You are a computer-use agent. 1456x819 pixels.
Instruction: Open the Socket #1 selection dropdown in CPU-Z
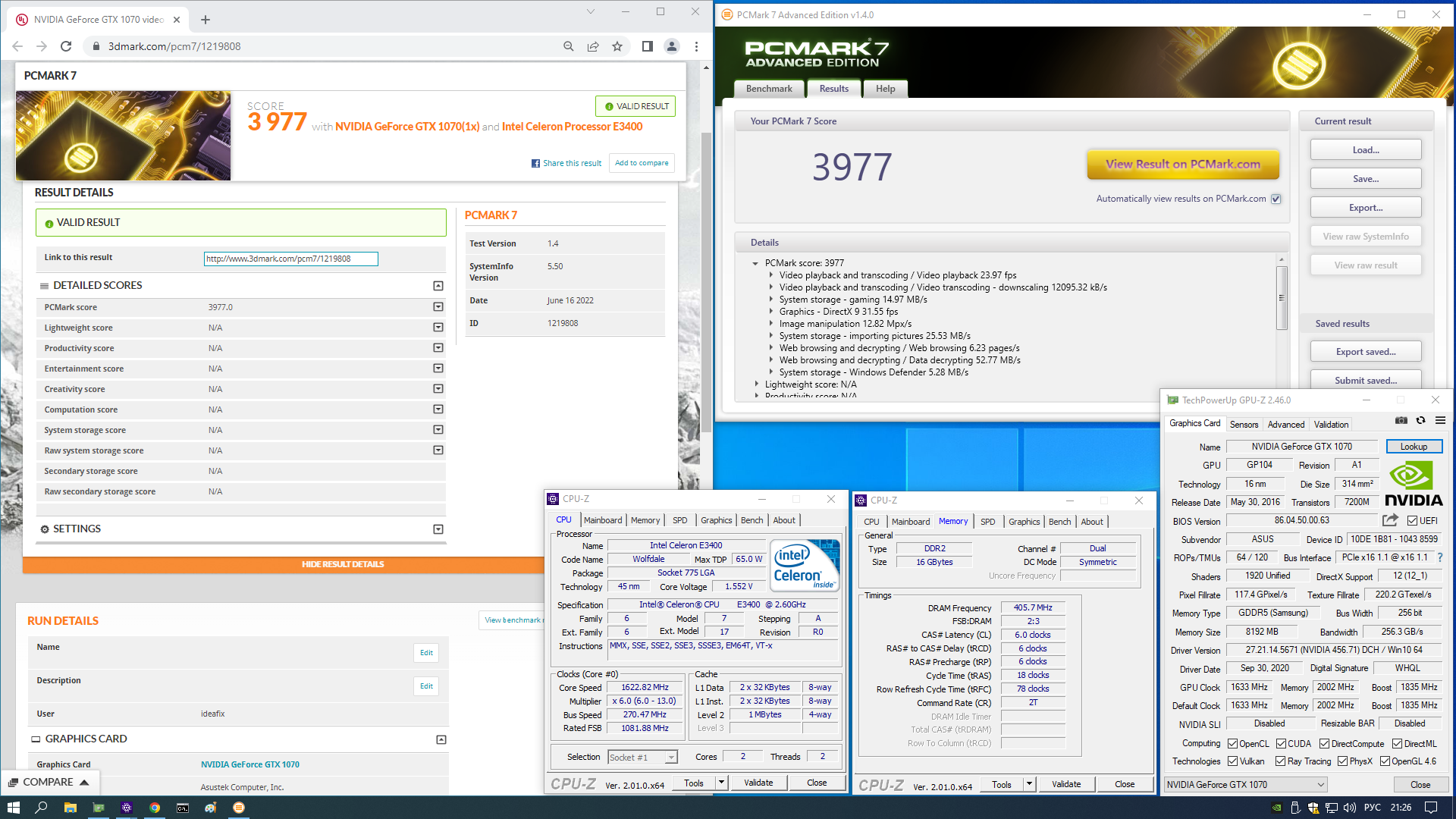pyautogui.click(x=671, y=758)
